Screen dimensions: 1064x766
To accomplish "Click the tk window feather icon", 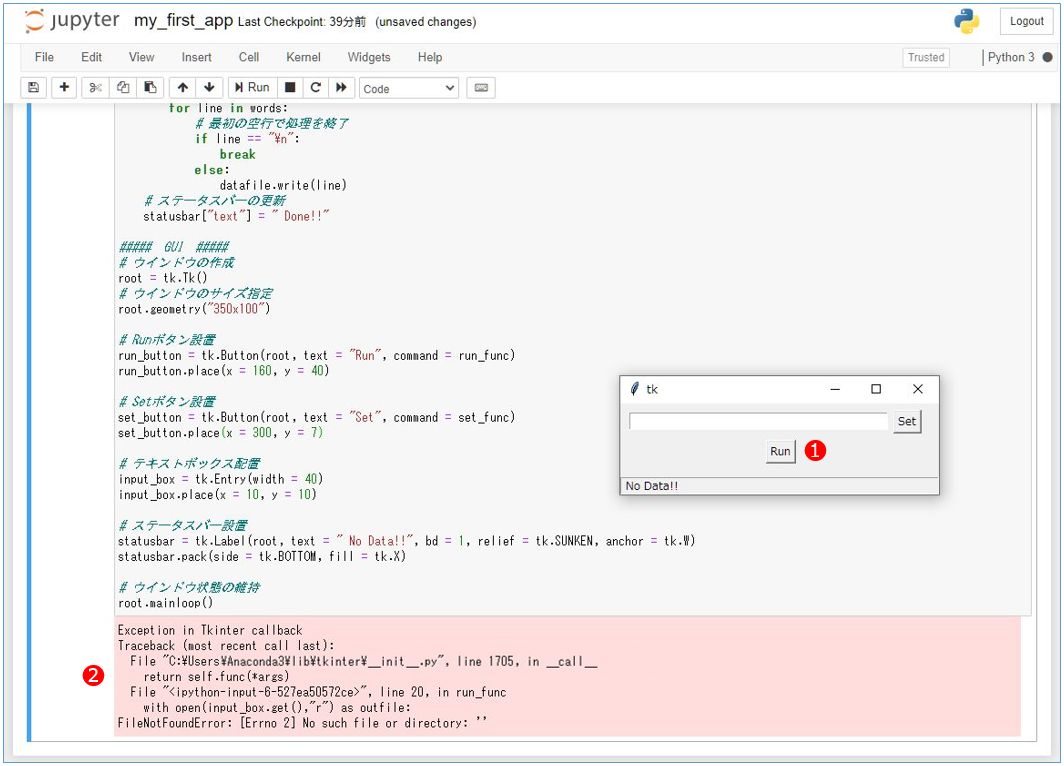I will click(x=634, y=389).
